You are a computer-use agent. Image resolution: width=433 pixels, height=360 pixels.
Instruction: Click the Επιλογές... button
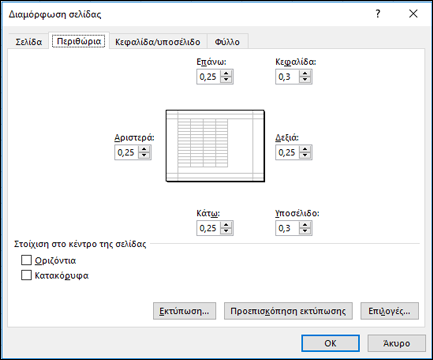tap(389, 311)
